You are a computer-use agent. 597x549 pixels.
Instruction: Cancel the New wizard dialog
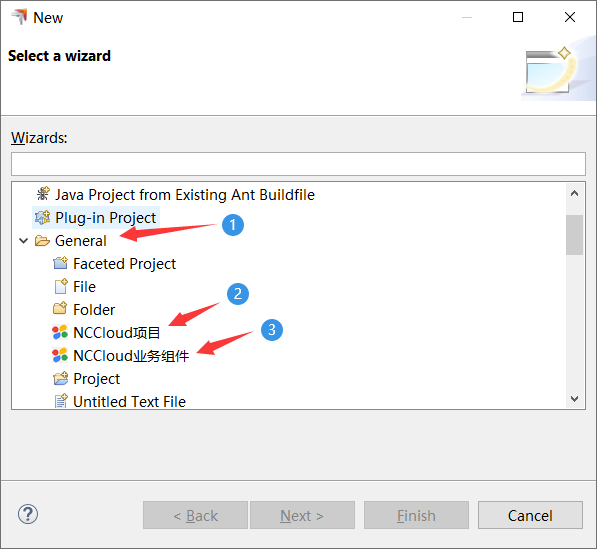(x=530, y=515)
